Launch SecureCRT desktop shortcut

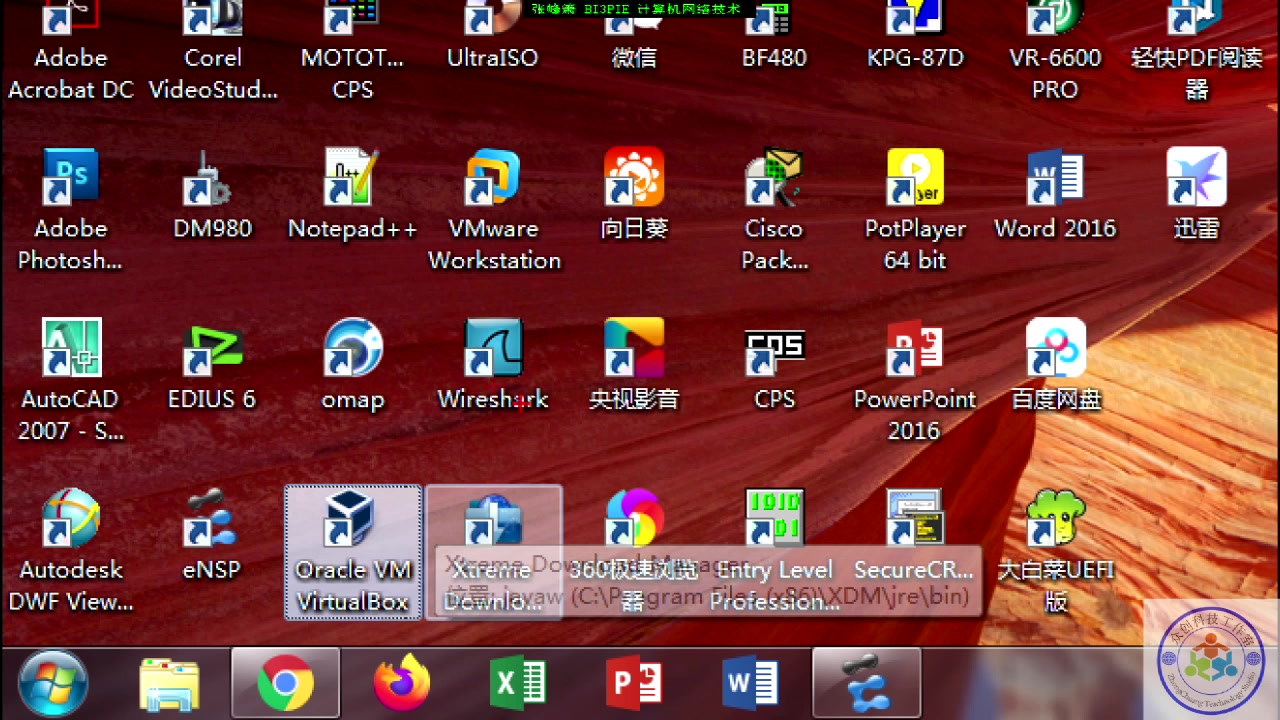tap(915, 537)
